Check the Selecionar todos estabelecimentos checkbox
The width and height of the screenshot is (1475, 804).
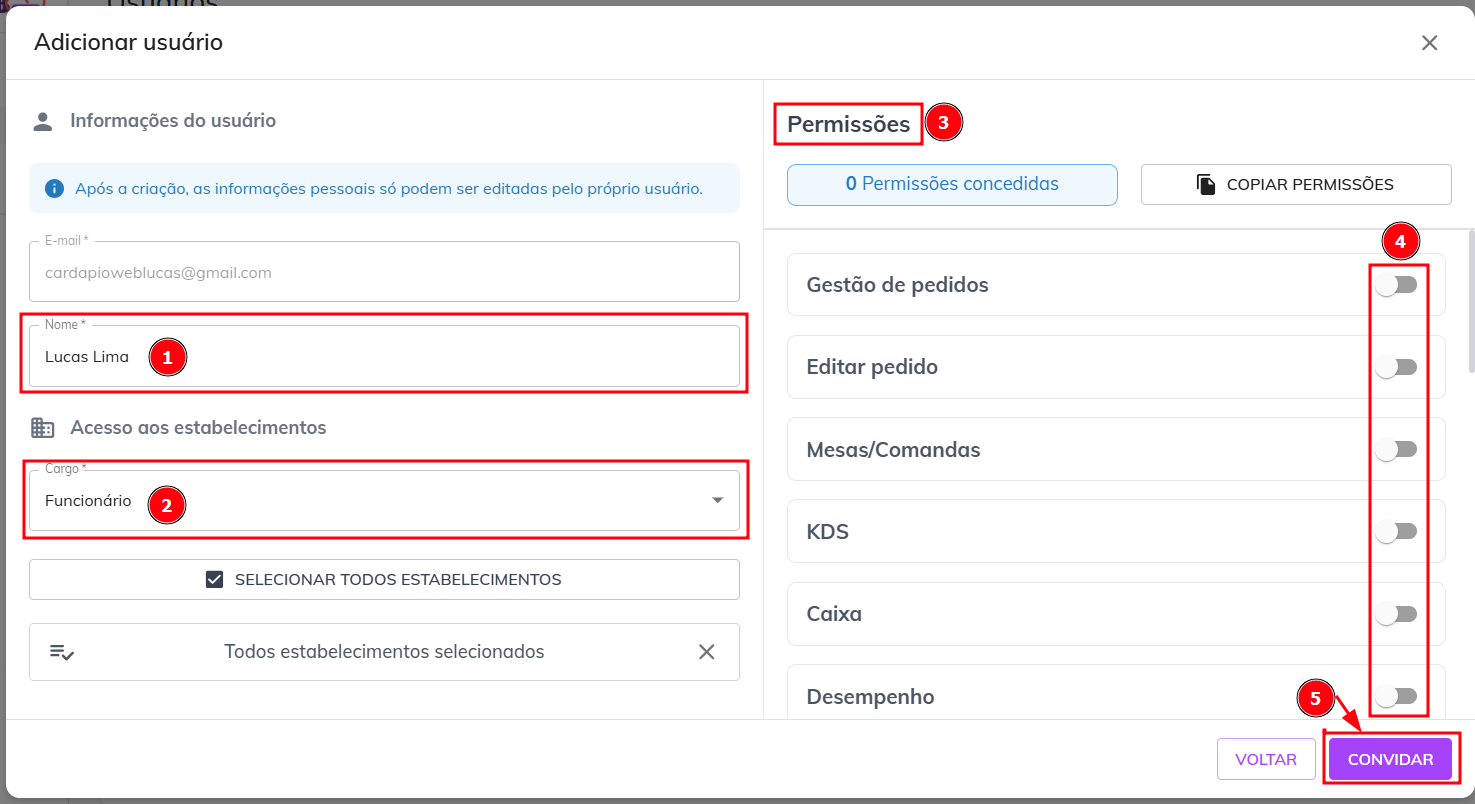pyautogui.click(x=214, y=580)
